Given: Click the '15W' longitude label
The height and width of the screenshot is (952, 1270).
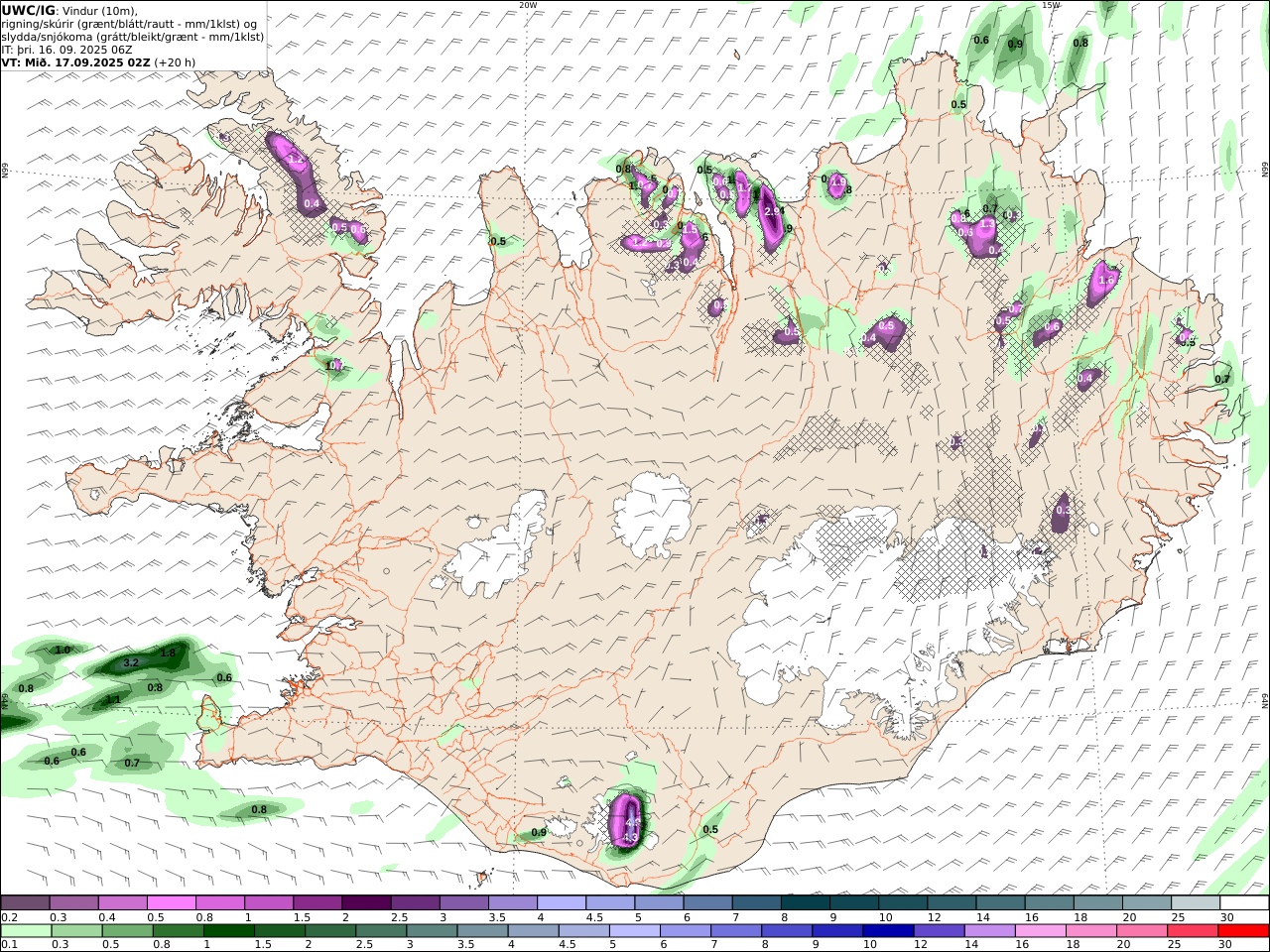Looking at the screenshot, I should click(x=1051, y=5).
